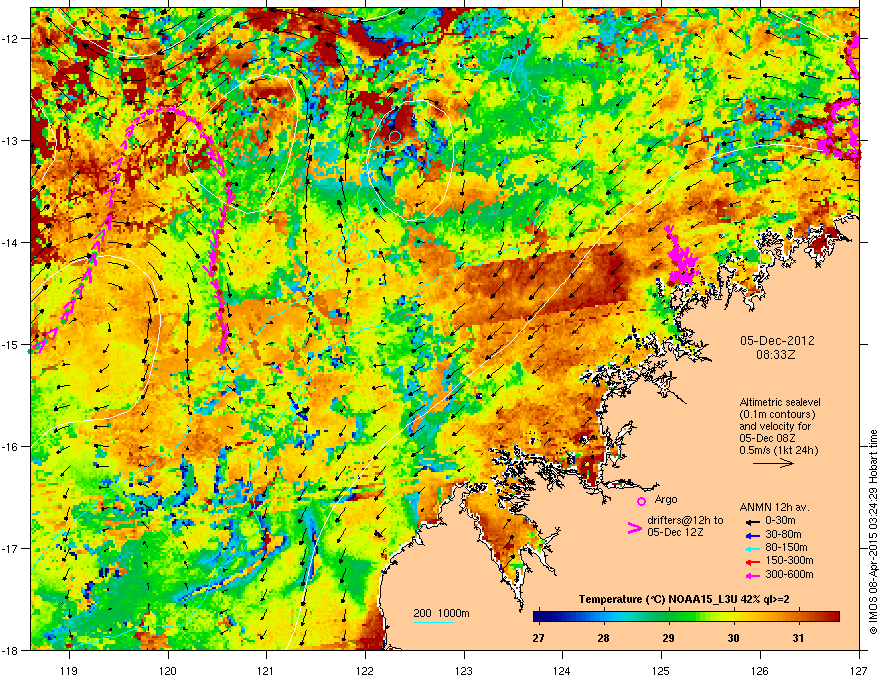Viewport: 880px width, 680px height.
Task: Click the dark blue end of color bar
Action: point(538,617)
